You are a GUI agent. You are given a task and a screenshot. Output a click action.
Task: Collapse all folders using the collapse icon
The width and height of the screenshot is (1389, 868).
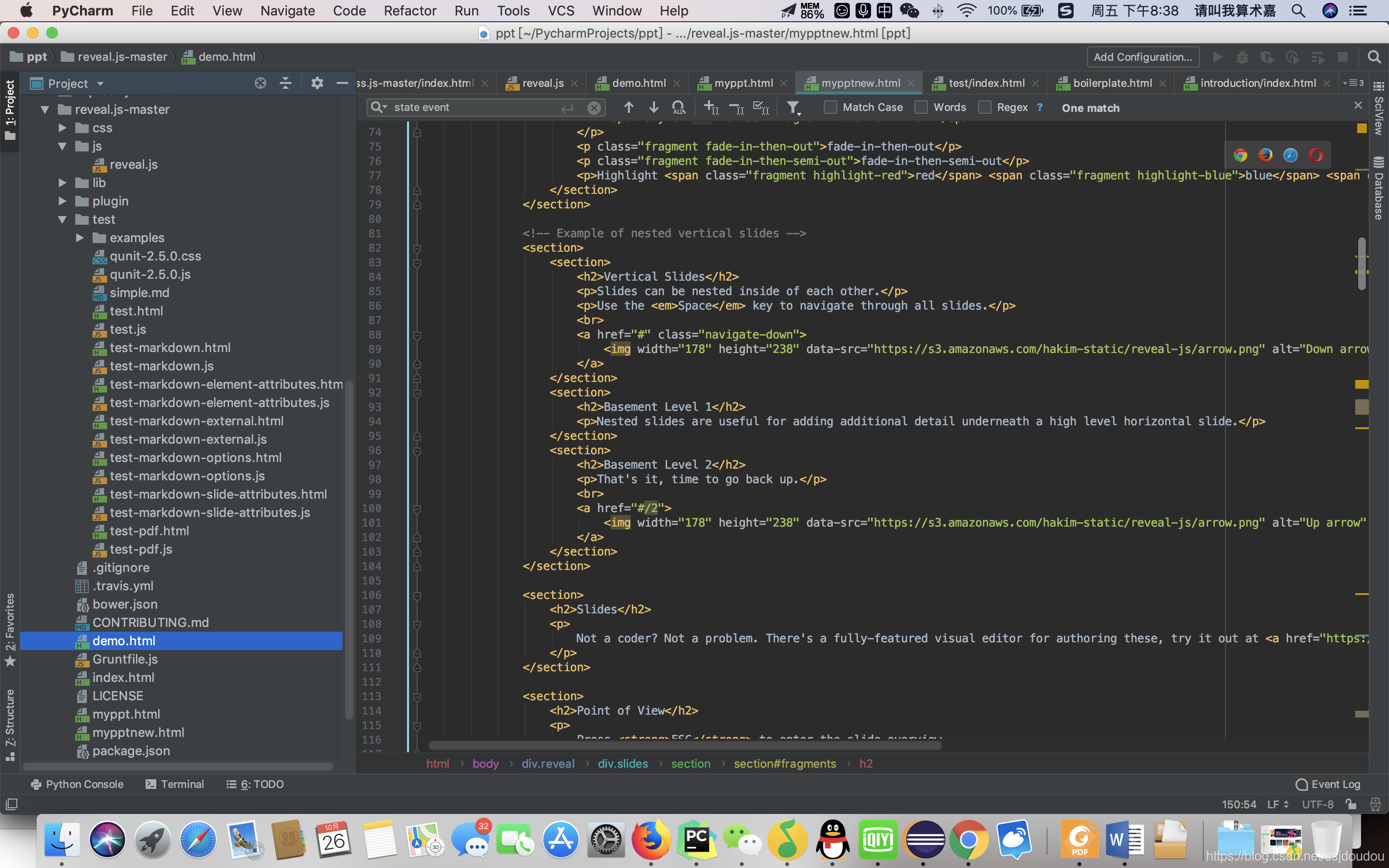(285, 83)
